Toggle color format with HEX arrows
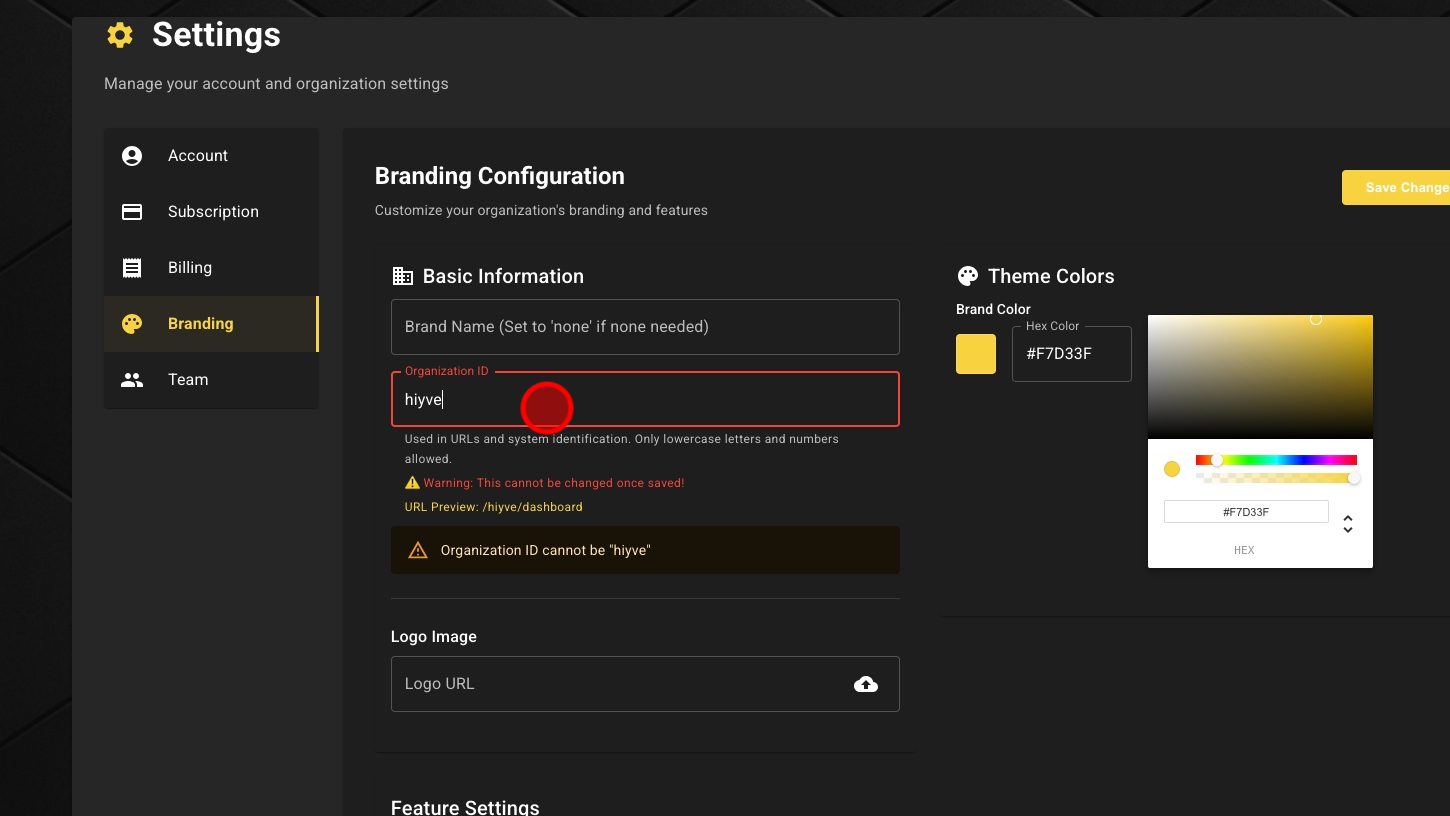1450x816 pixels. pos(1348,524)
